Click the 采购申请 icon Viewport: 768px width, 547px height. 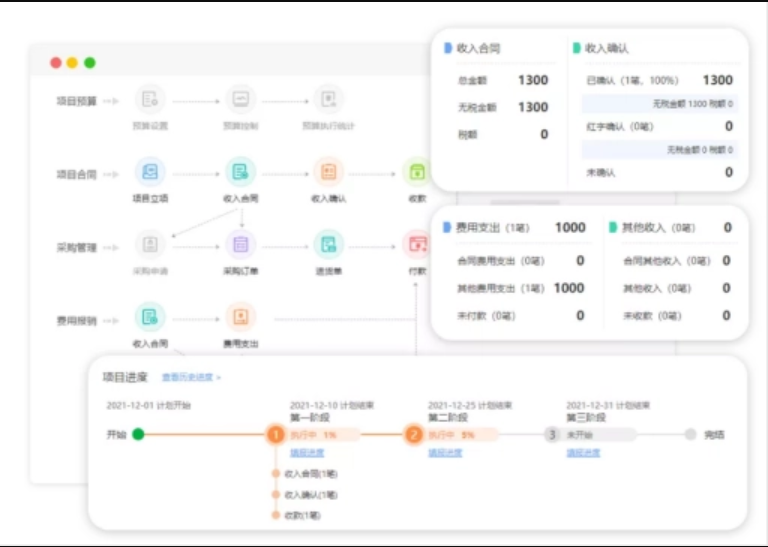coord(150,244)
